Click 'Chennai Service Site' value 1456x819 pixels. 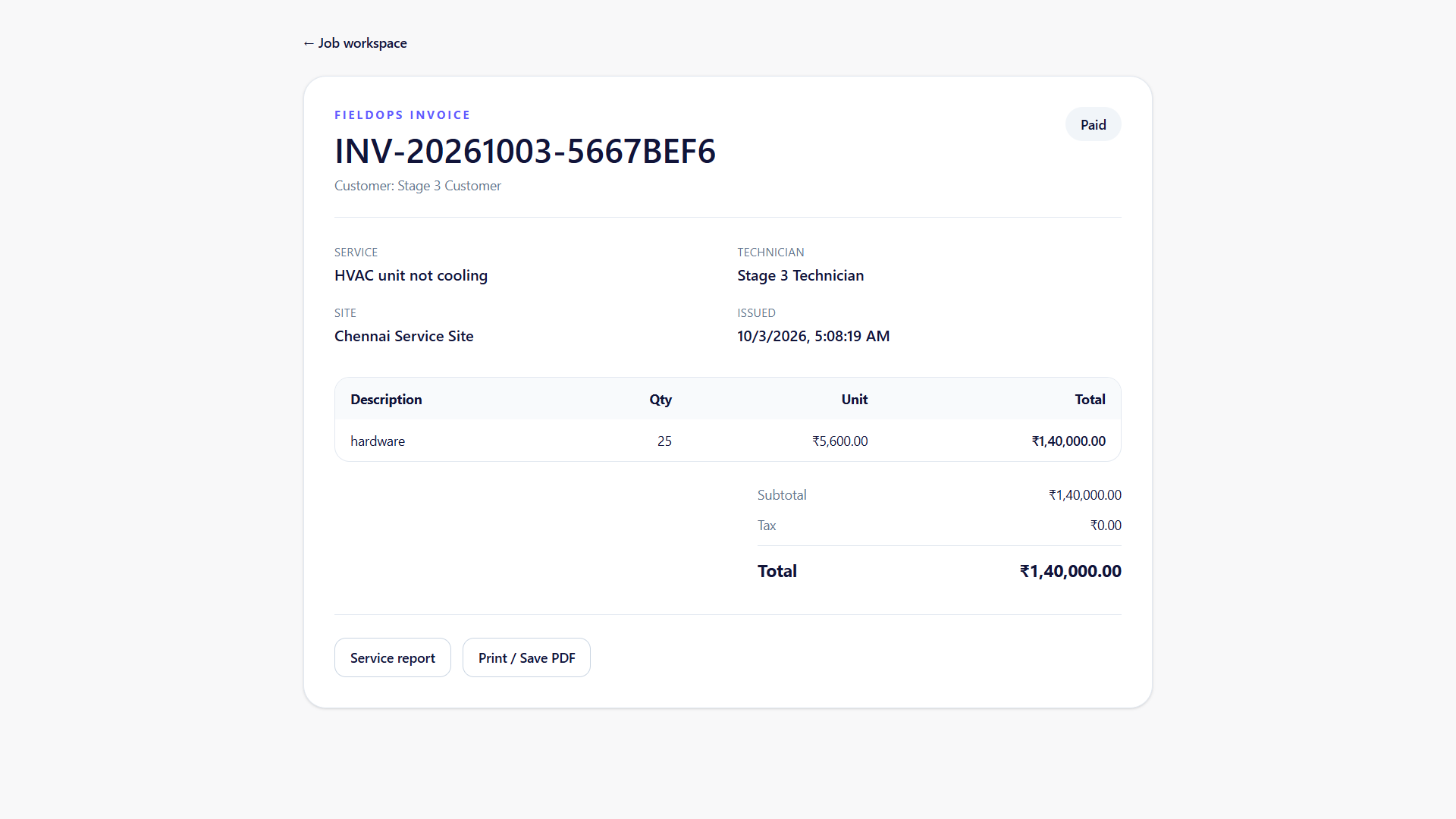(404, 336)
